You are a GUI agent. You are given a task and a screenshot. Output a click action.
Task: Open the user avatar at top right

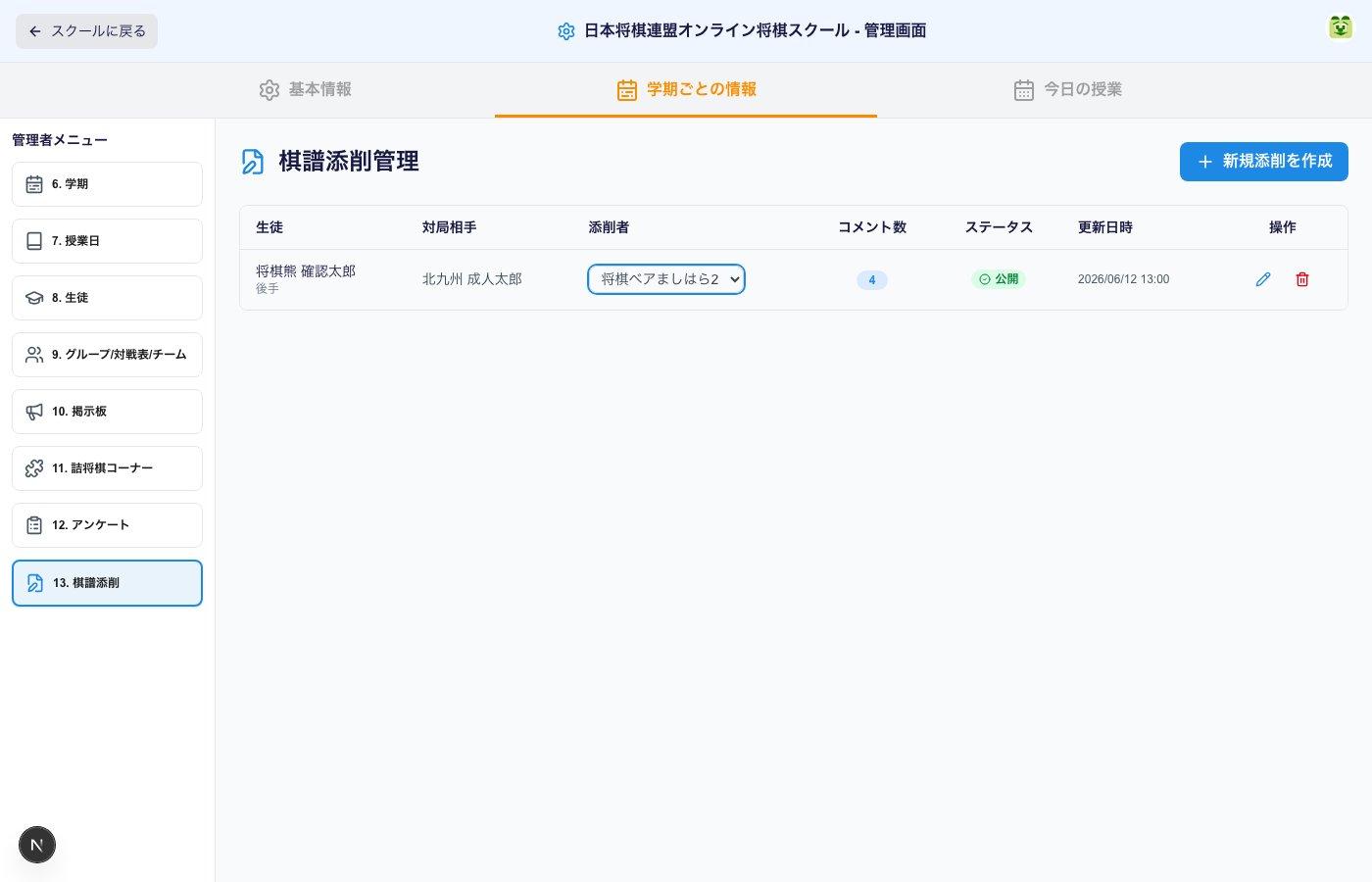point(1340,27)
